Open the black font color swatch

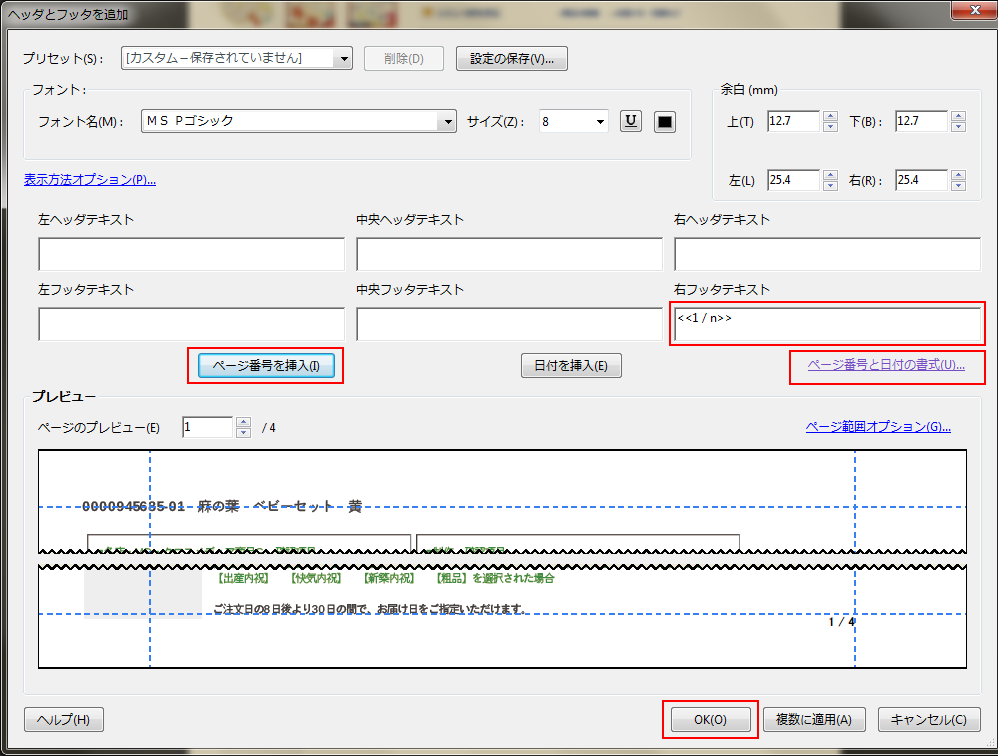coord(665,122)
